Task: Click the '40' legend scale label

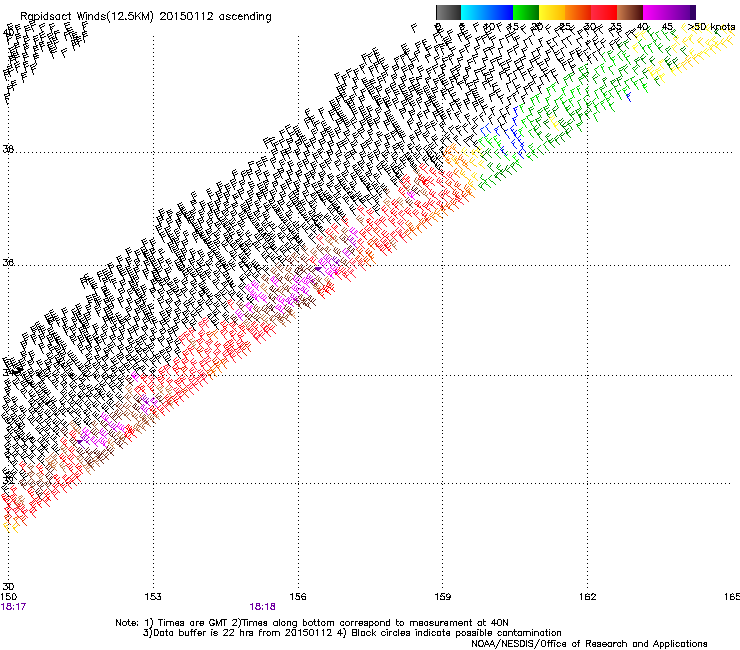Action: point(642,27)
